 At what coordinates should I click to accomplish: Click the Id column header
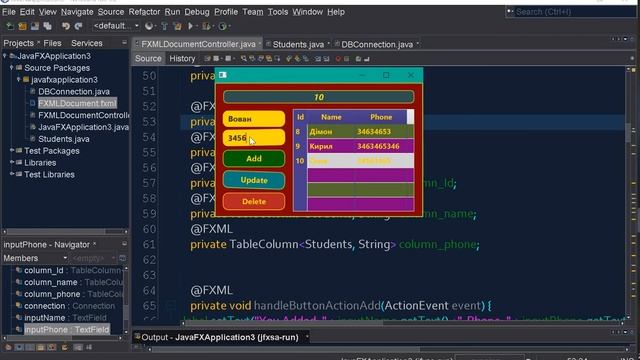pos(300,117)
